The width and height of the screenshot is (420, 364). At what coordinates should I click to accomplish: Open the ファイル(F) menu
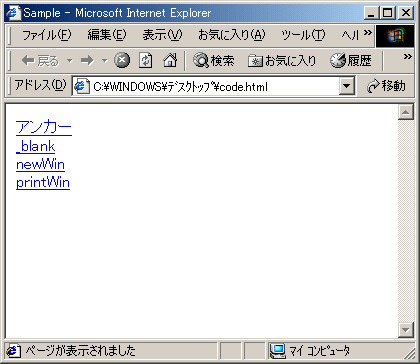[46, 35]
